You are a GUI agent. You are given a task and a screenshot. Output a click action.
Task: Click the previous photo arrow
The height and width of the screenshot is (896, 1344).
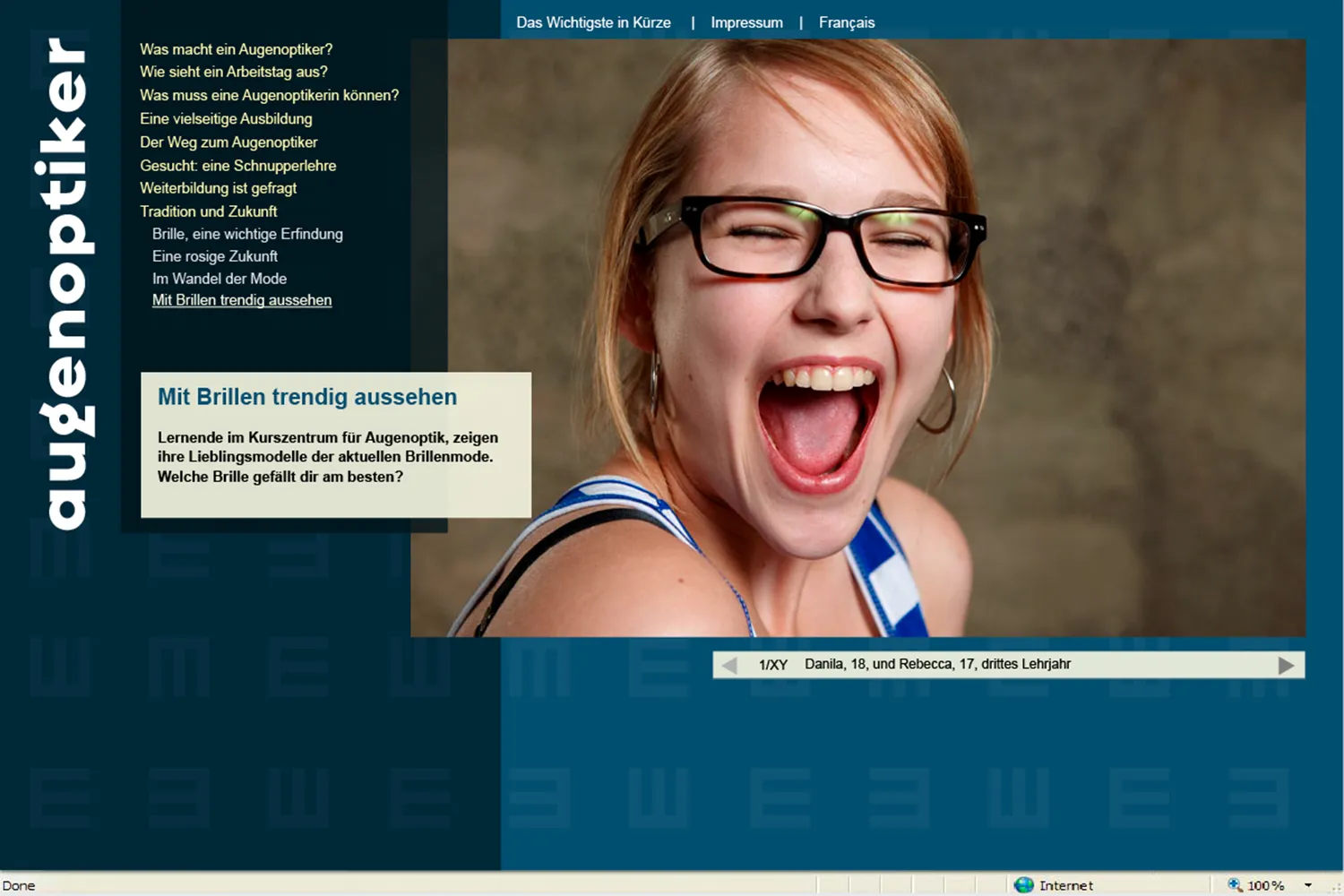pyautogui.click(x=729, y=666)
